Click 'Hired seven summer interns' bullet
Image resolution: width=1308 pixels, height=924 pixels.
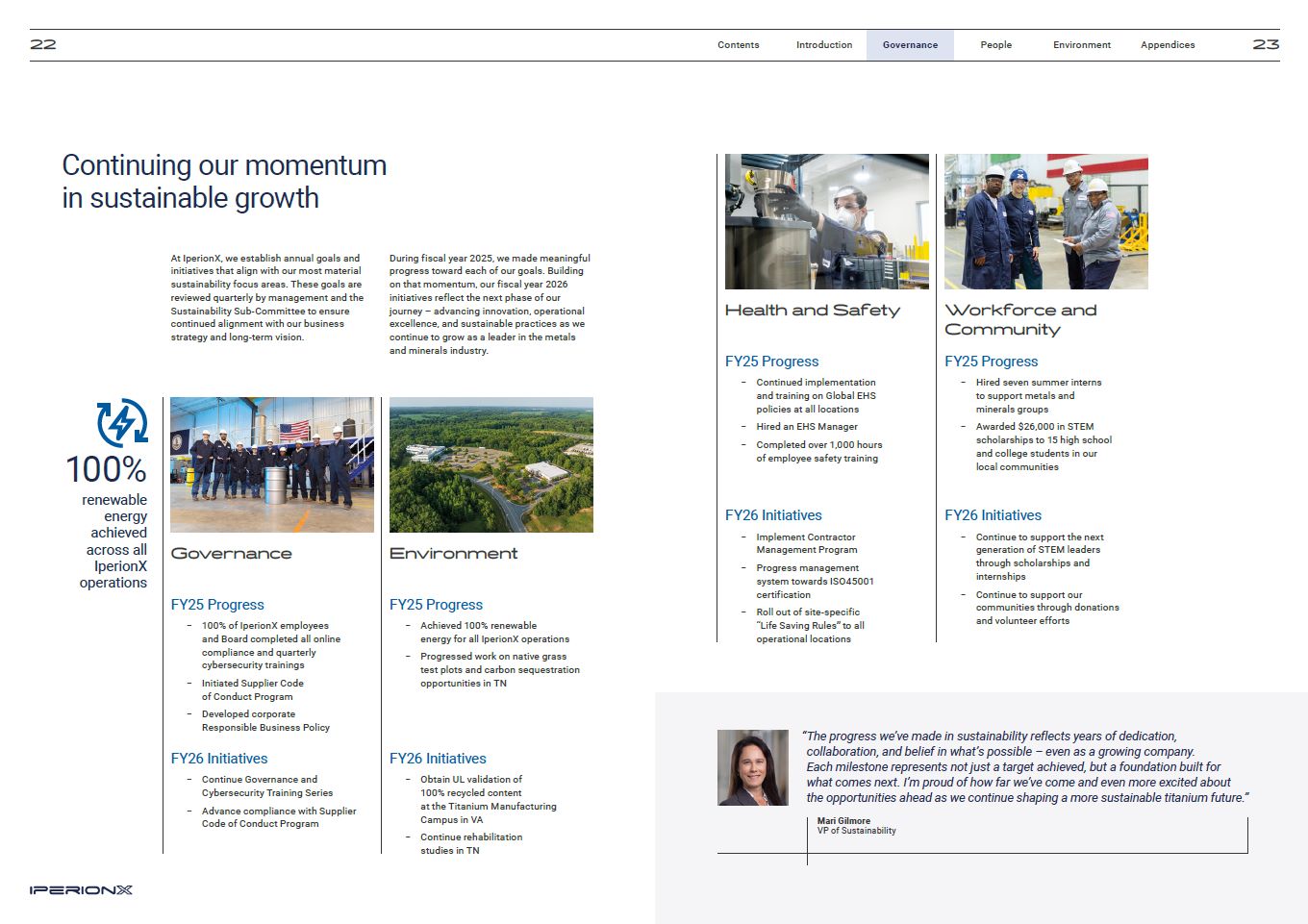pyautogui.click(x=1039, y=396)
